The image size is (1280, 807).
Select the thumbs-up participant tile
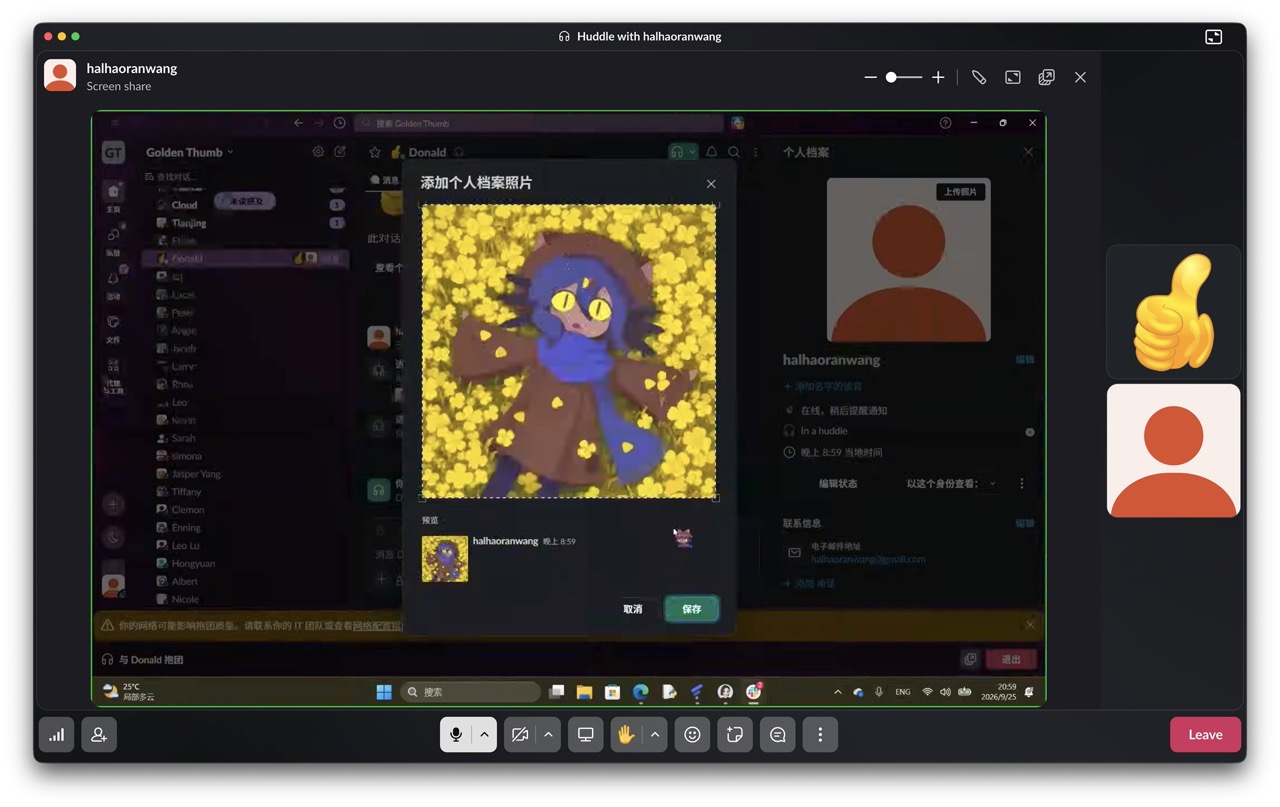click(x=1173, y=312)
